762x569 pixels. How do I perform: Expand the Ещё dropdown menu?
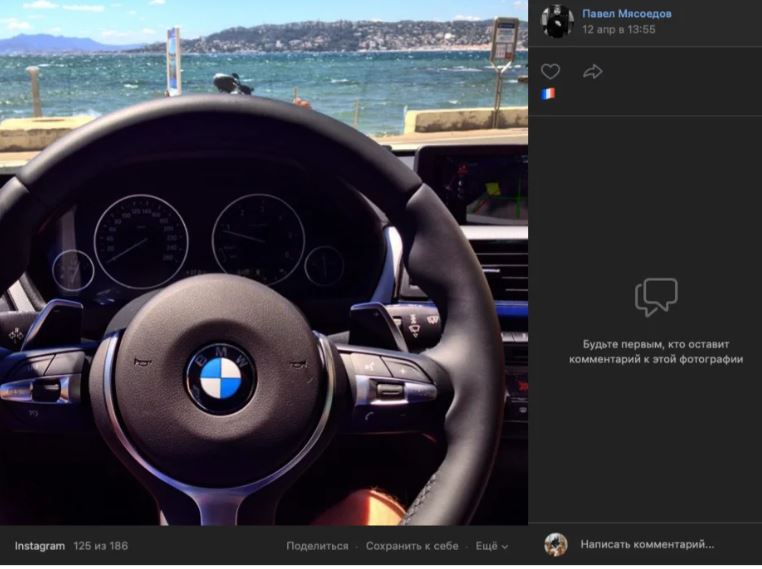tap(492, 546)
